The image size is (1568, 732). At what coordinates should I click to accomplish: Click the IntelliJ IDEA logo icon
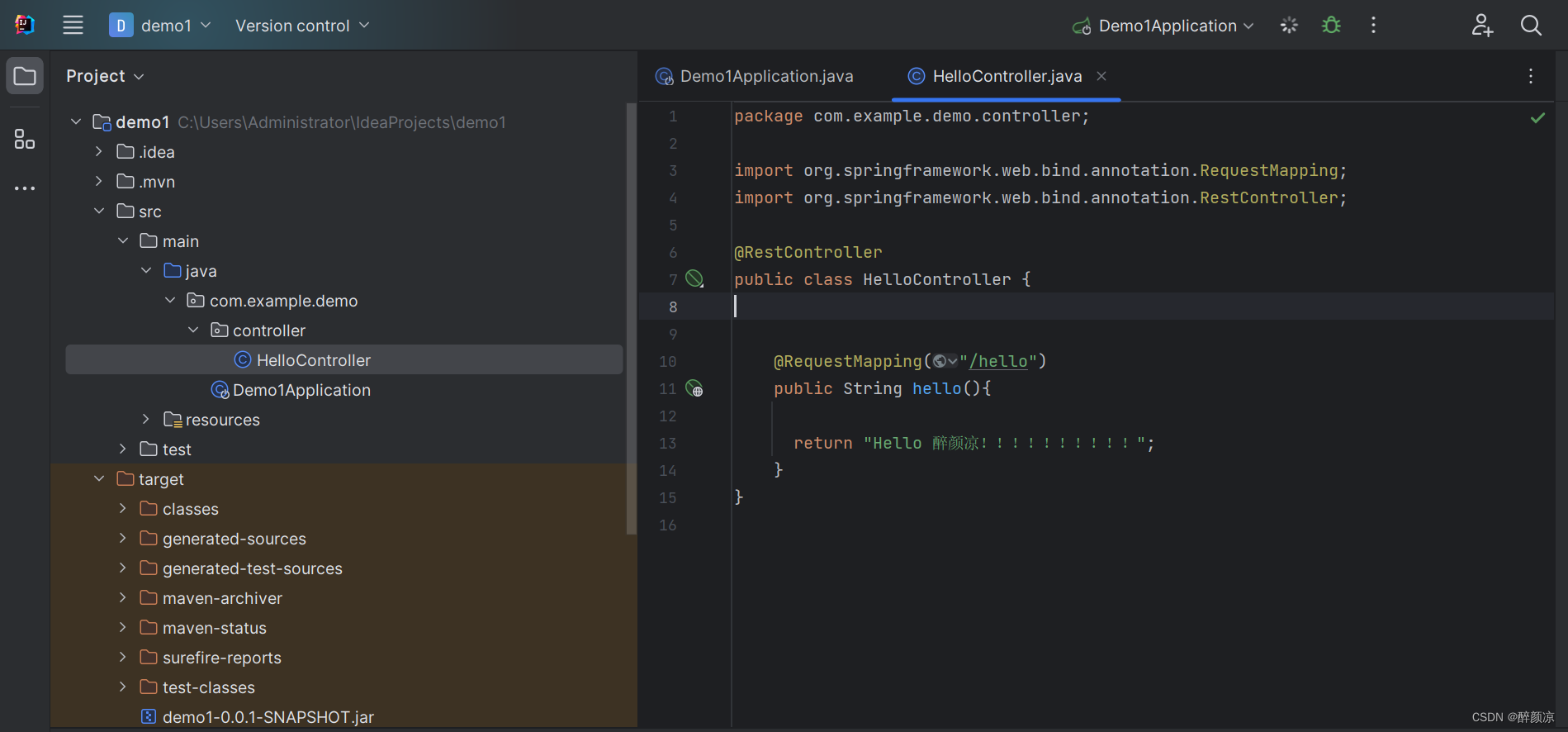(x=25, y=25)
